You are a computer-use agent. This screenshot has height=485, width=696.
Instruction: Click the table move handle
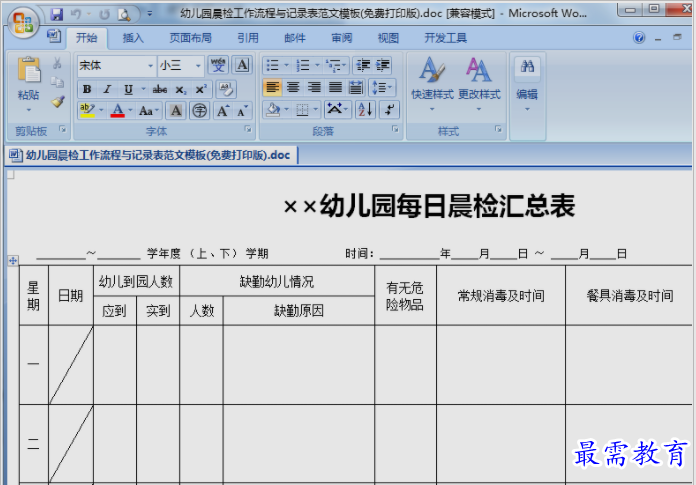point(13,261)
